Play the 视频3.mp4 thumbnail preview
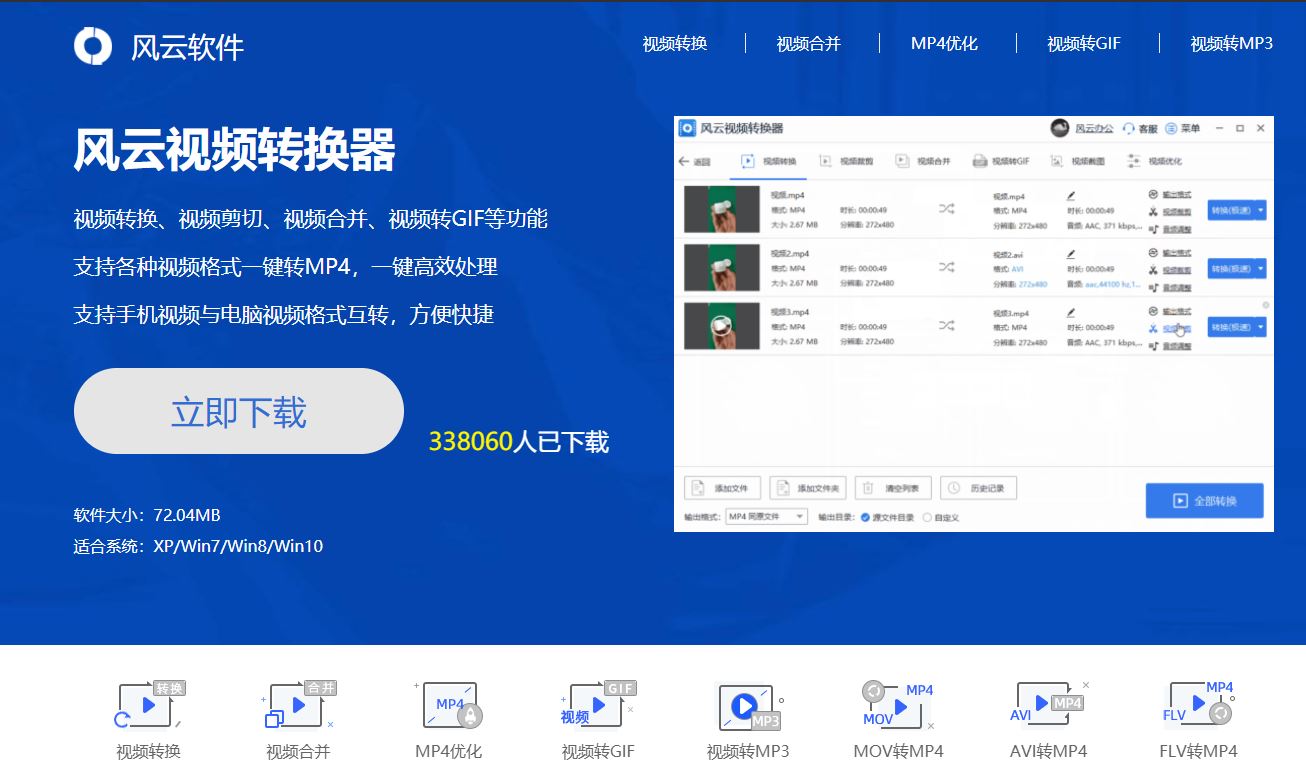 [x=720, y=326]
